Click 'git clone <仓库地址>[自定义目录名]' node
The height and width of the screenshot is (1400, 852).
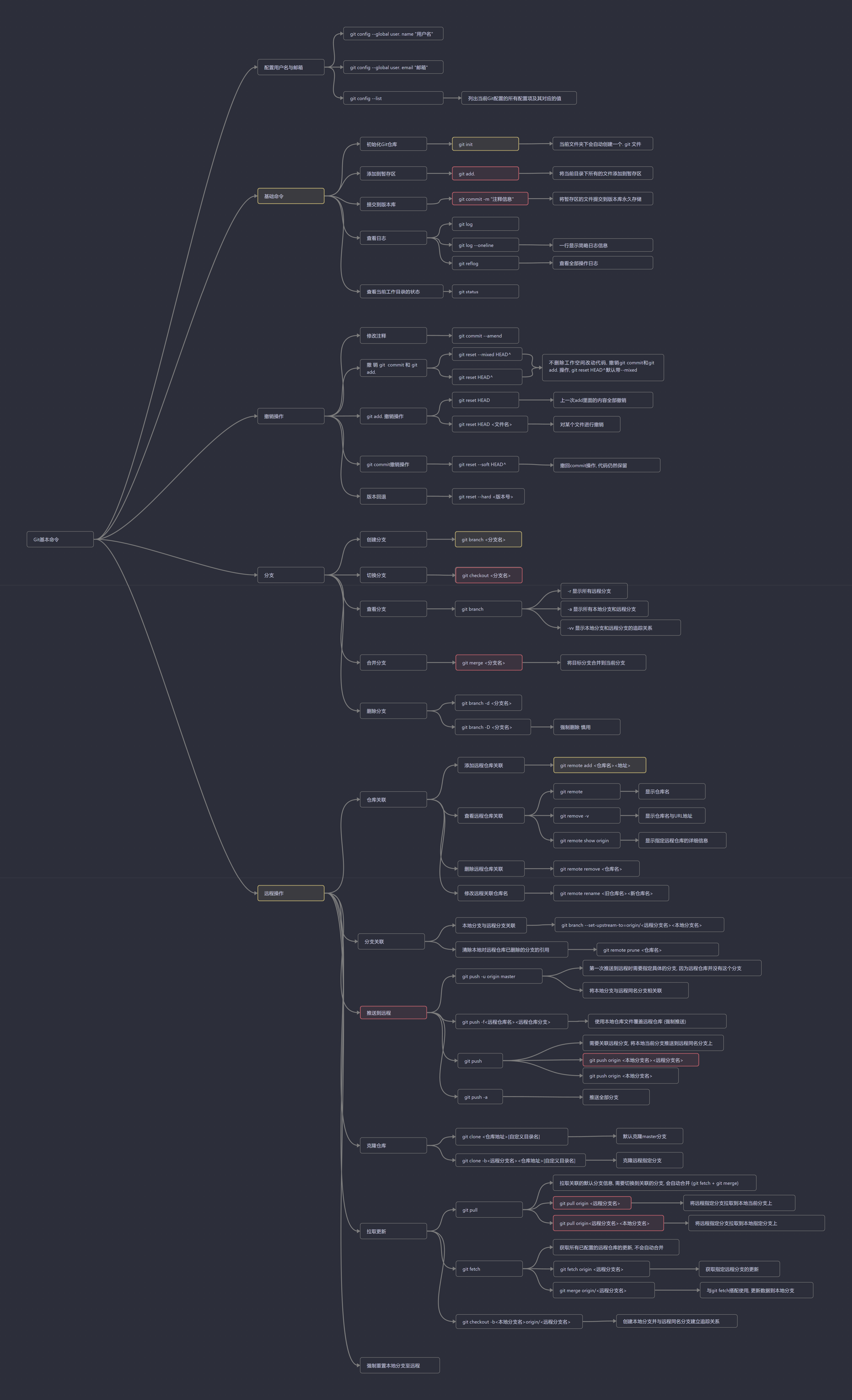coord(512,1136)
